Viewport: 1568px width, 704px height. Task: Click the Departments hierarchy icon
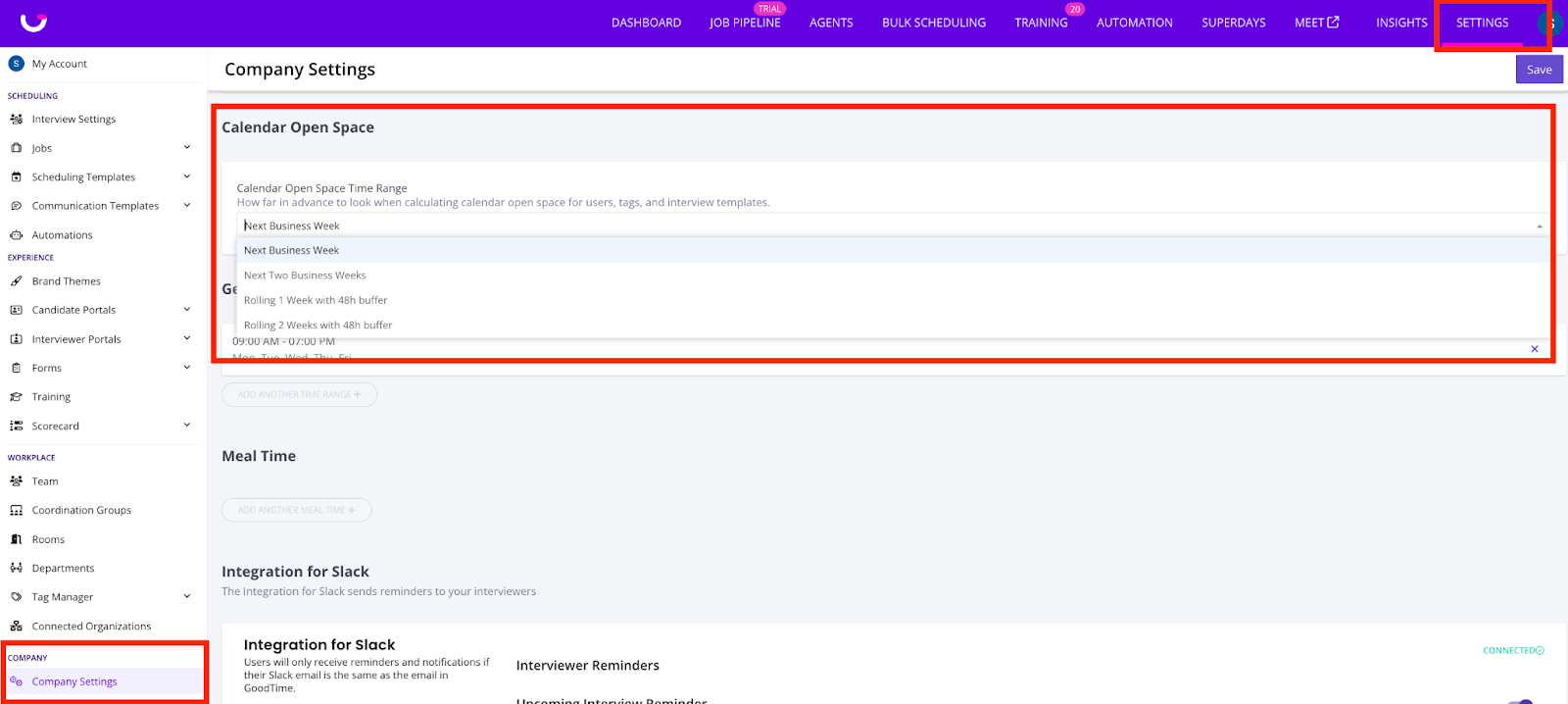coord(16,568)
